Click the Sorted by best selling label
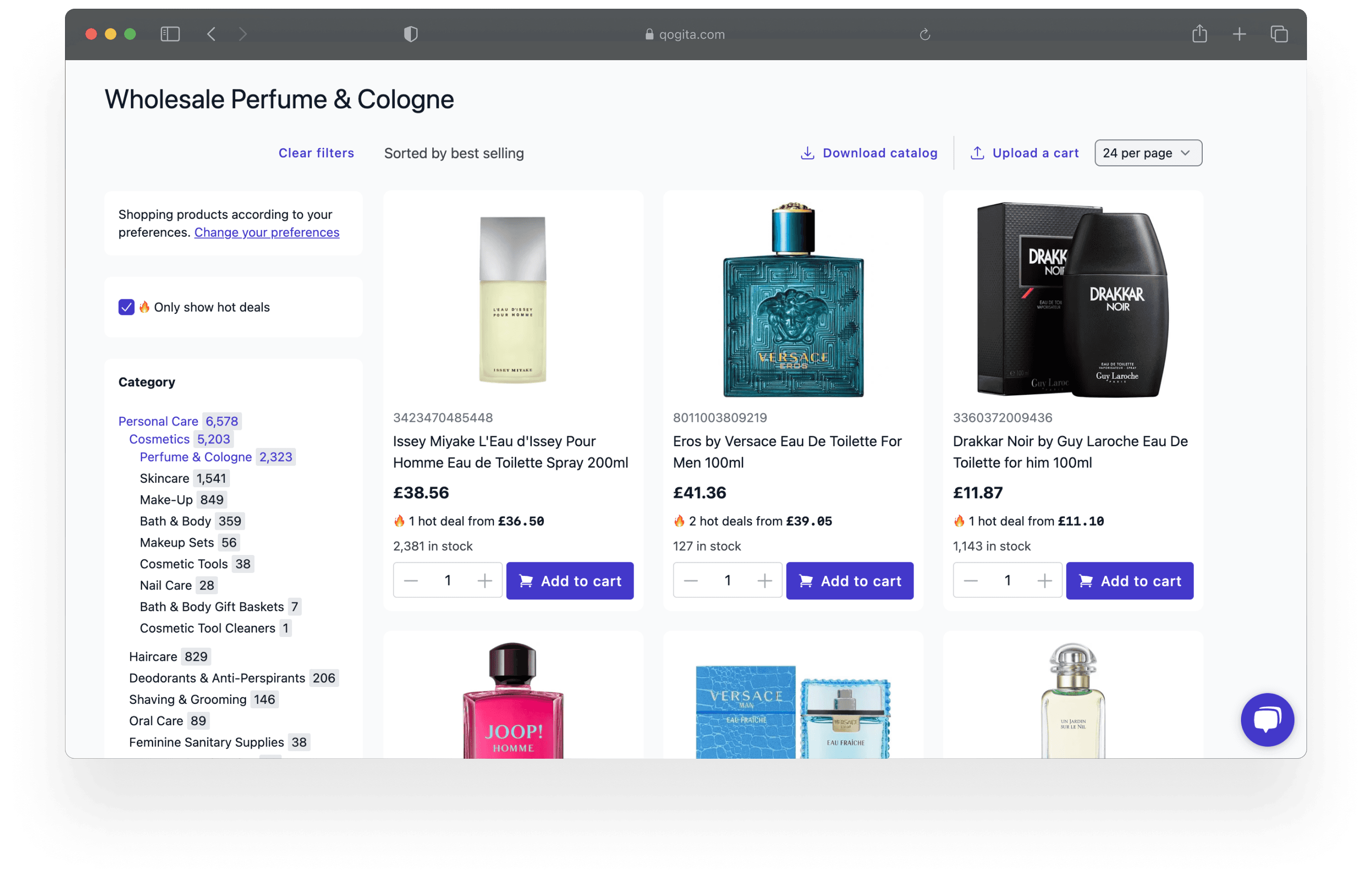Image resolution: width=1372 pixels, height=880 pixels. (454, 153)
